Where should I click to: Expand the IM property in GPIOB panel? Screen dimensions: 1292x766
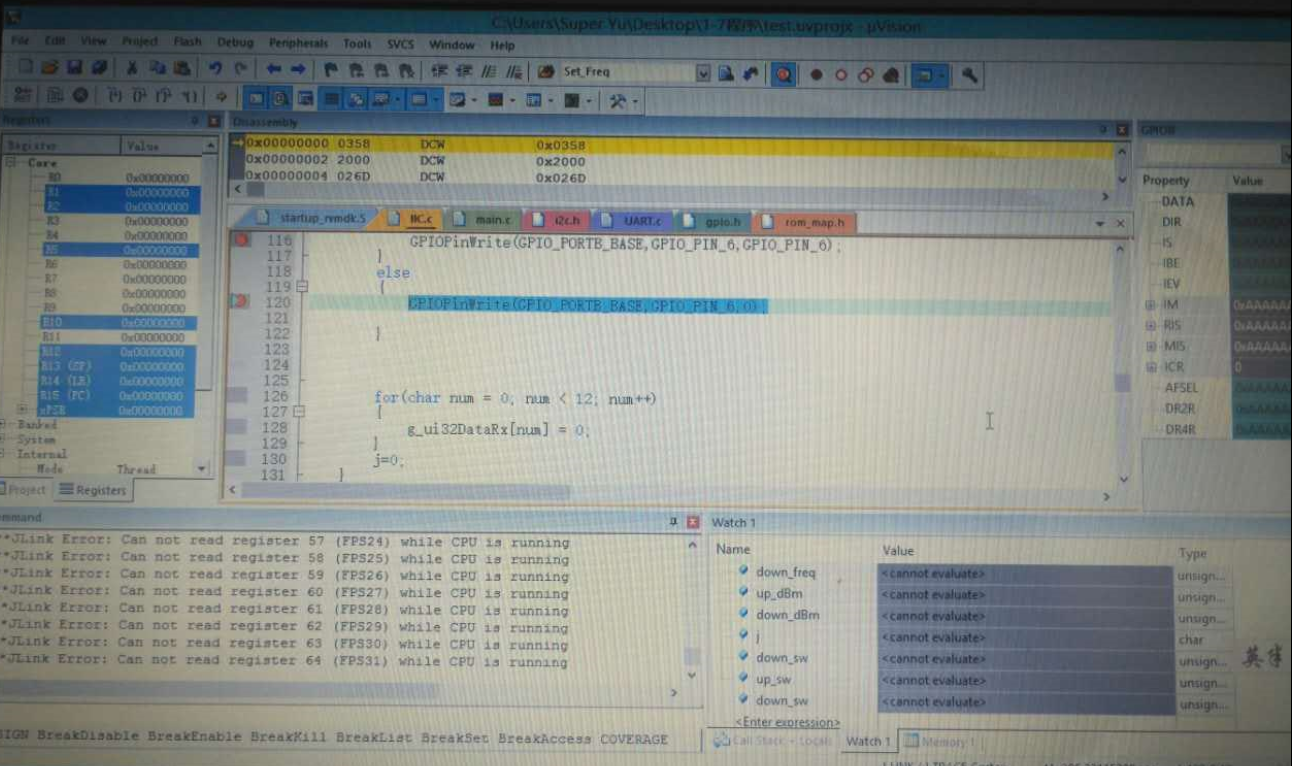(1150, 304)
